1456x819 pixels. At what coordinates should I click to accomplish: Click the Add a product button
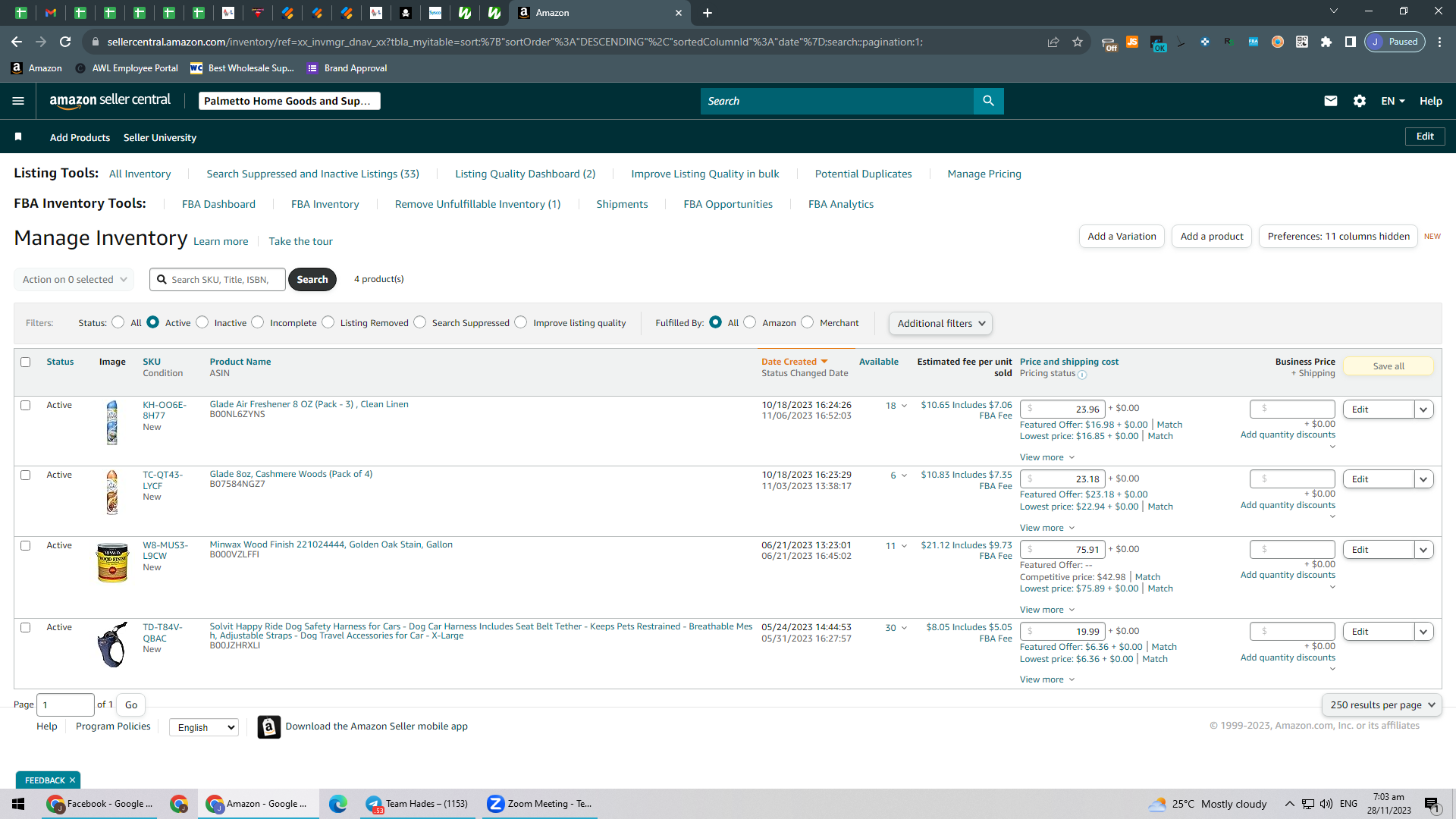click(x=1212, y=237)
